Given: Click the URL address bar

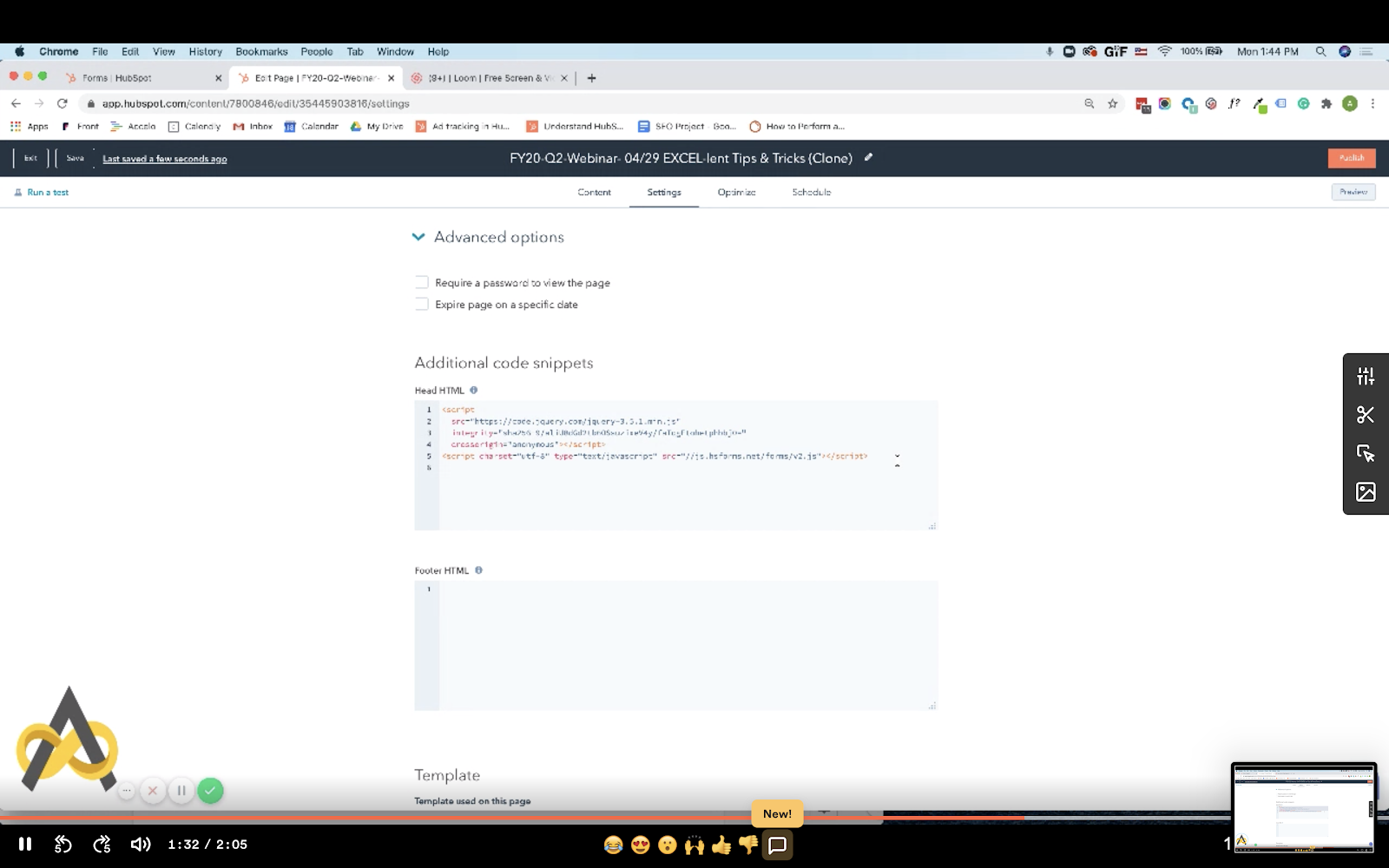Looking at the screenshot, I should (x=582, y=103).
